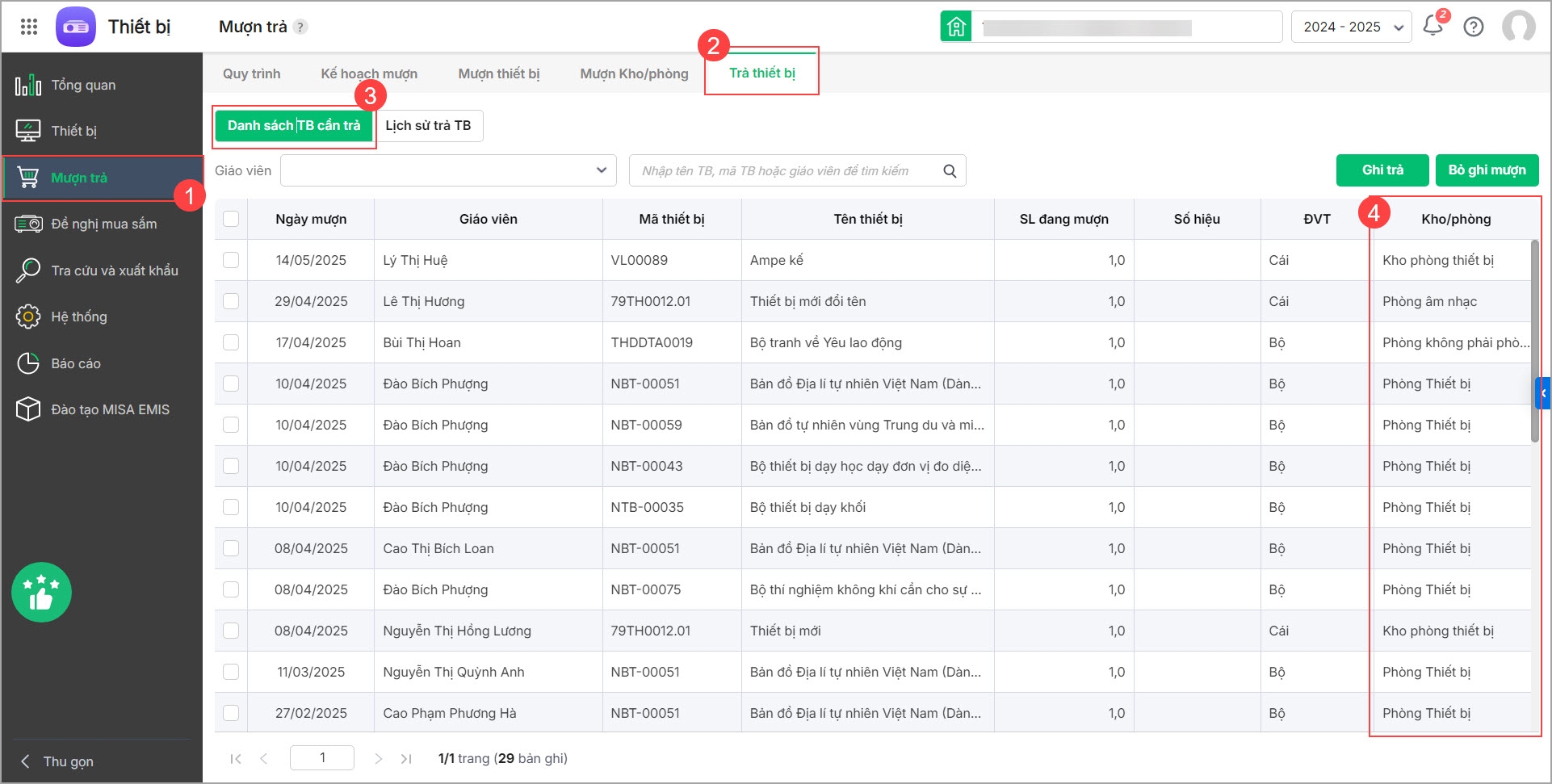
Task: Click the school name field in header
Action: click(1126, 27)
